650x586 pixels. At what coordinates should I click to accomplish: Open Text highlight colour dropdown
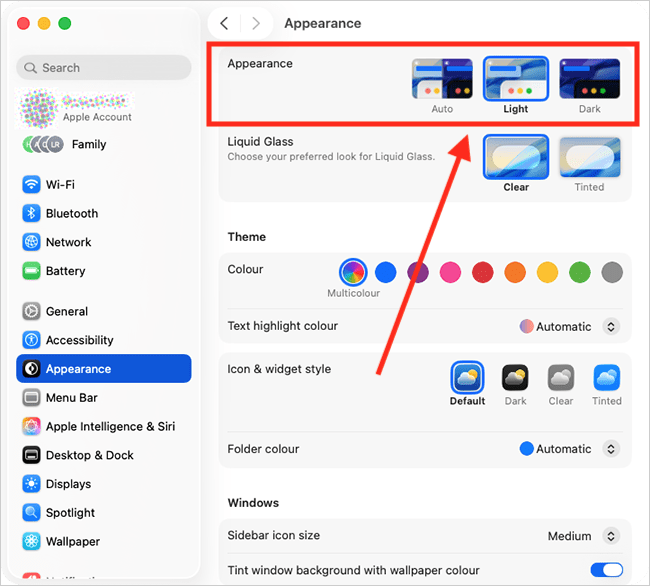click(610, 327)
